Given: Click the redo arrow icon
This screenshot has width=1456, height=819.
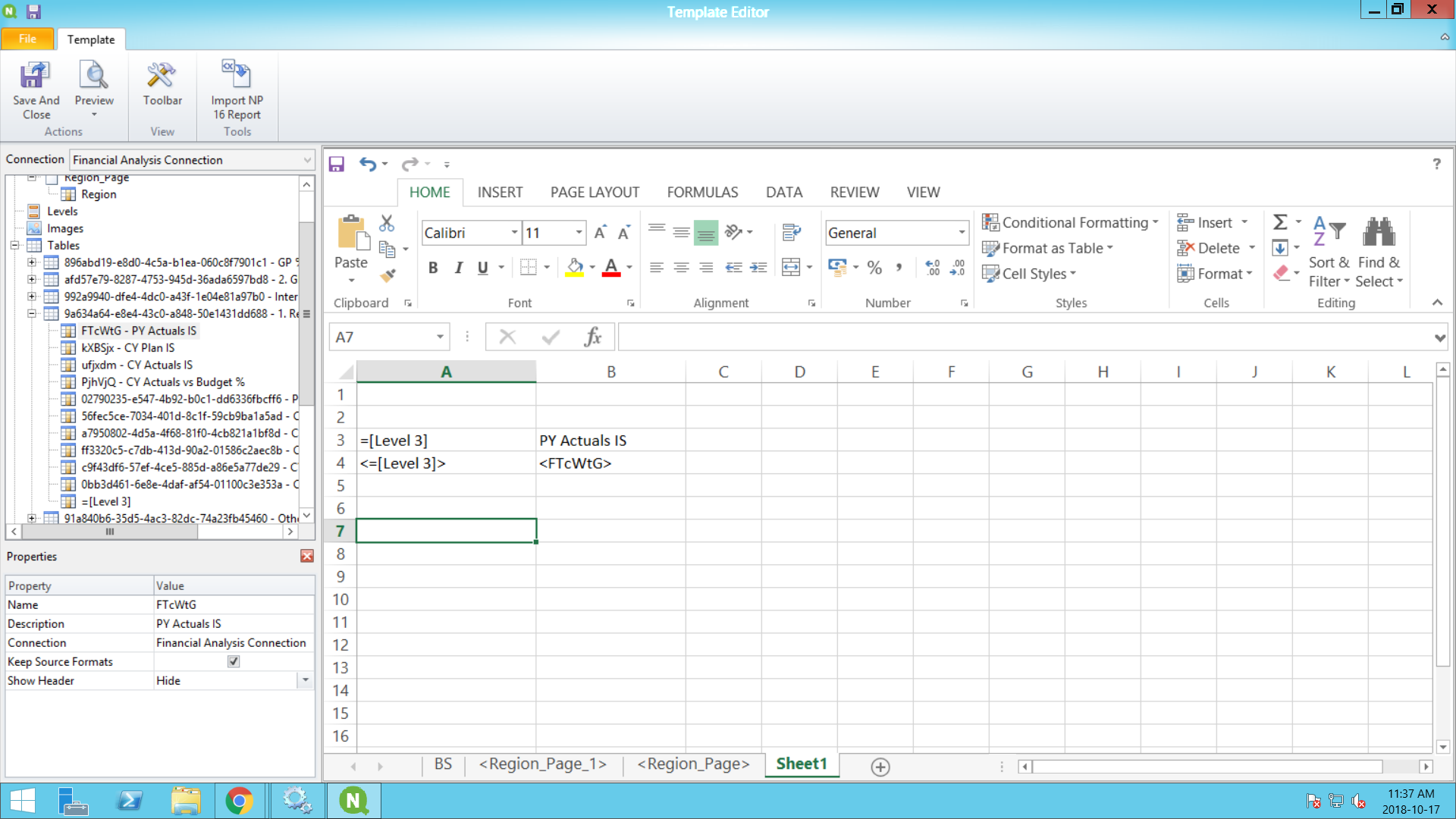Looking at the screenshot, I should coord(409,164).
